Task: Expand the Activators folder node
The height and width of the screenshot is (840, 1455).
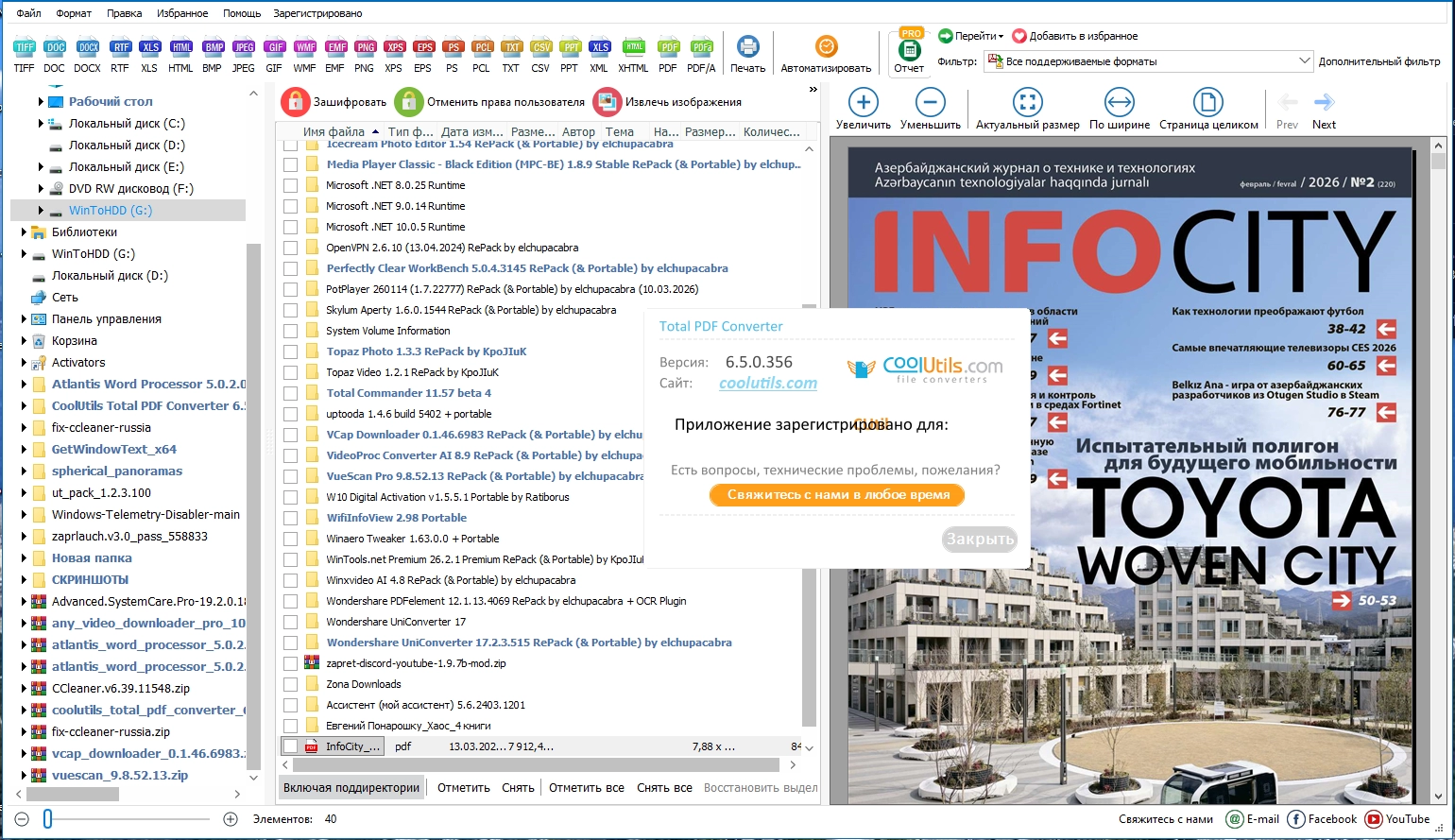Action: point(24,362)
